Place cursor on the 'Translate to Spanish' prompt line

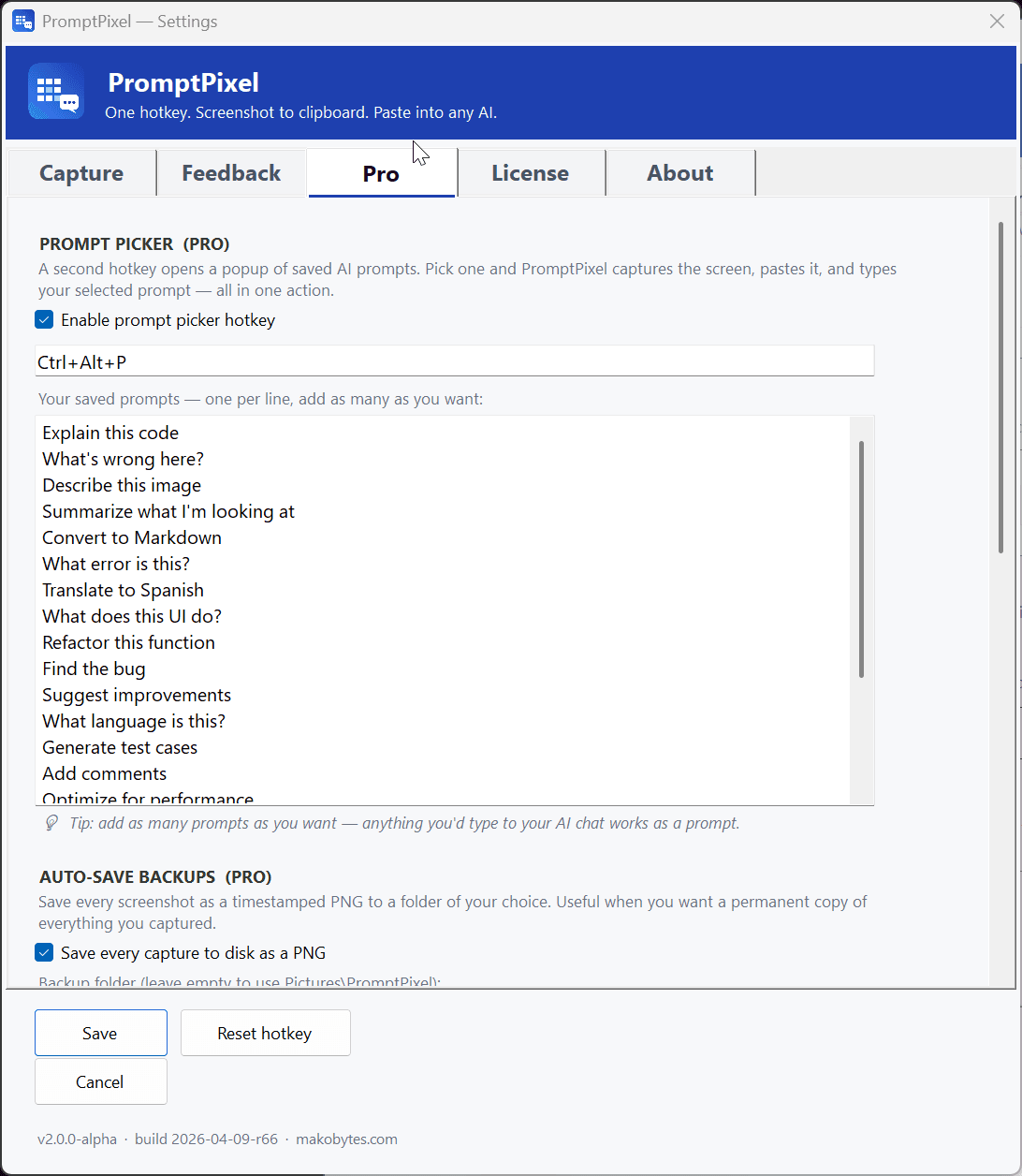coord(123,590)
